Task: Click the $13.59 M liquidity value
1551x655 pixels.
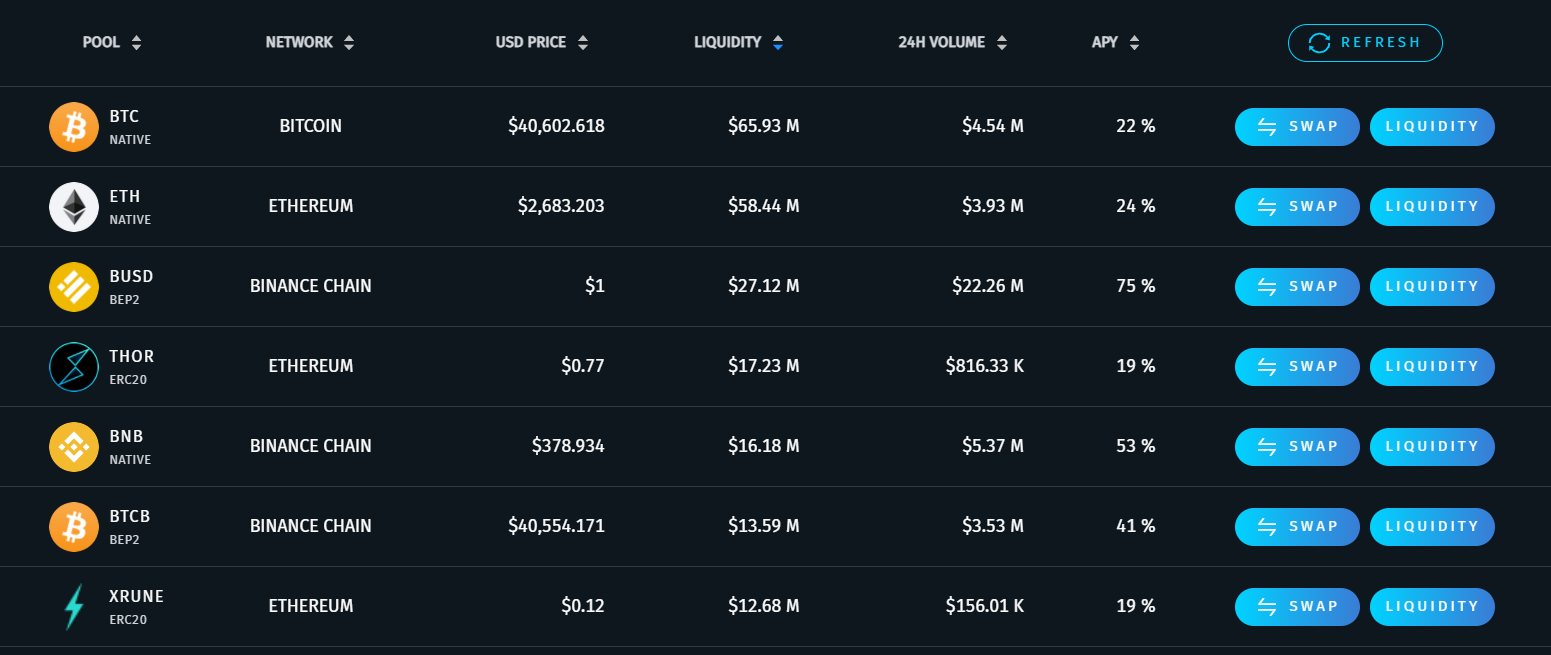Action: point(764,527)
